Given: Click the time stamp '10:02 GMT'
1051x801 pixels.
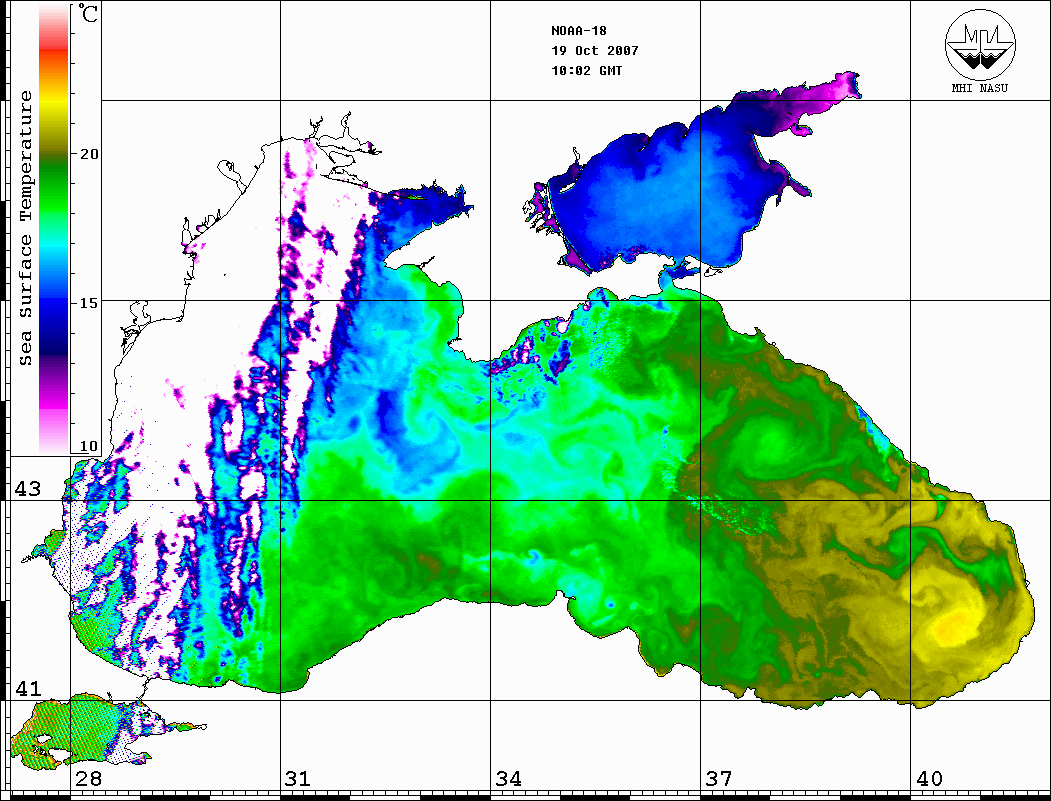Looking at the screenshot, I should 586,70.
